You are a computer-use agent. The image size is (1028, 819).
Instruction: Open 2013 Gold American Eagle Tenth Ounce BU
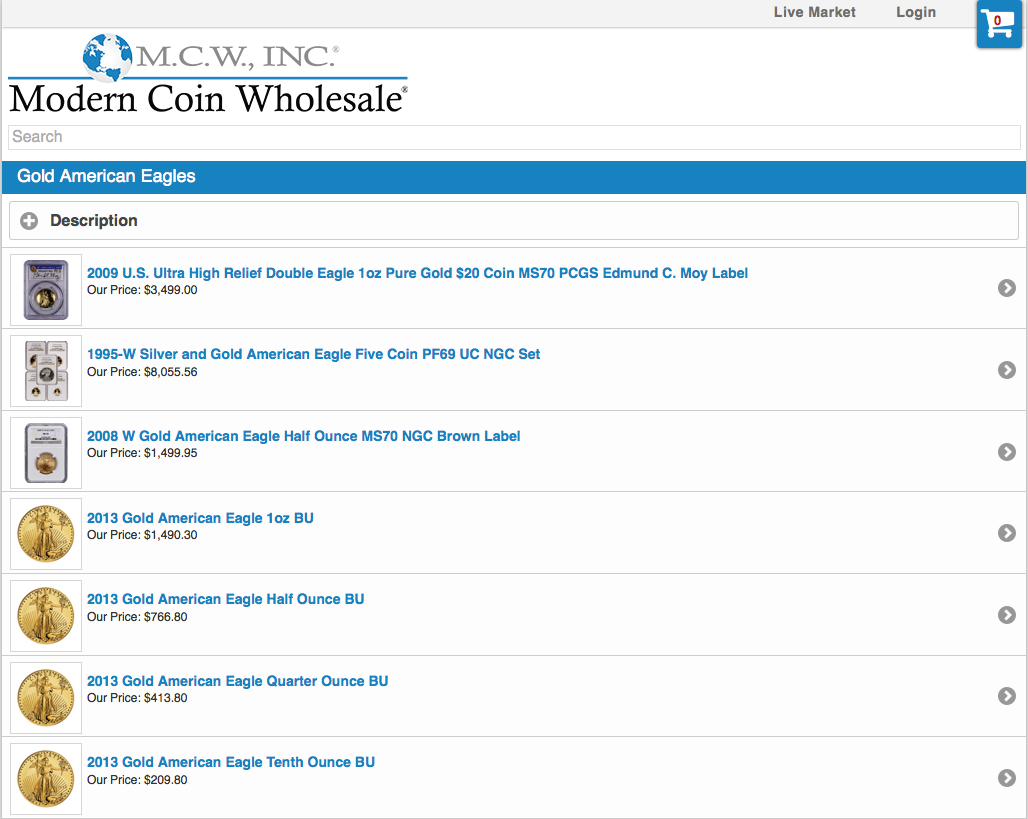[231, 762]
